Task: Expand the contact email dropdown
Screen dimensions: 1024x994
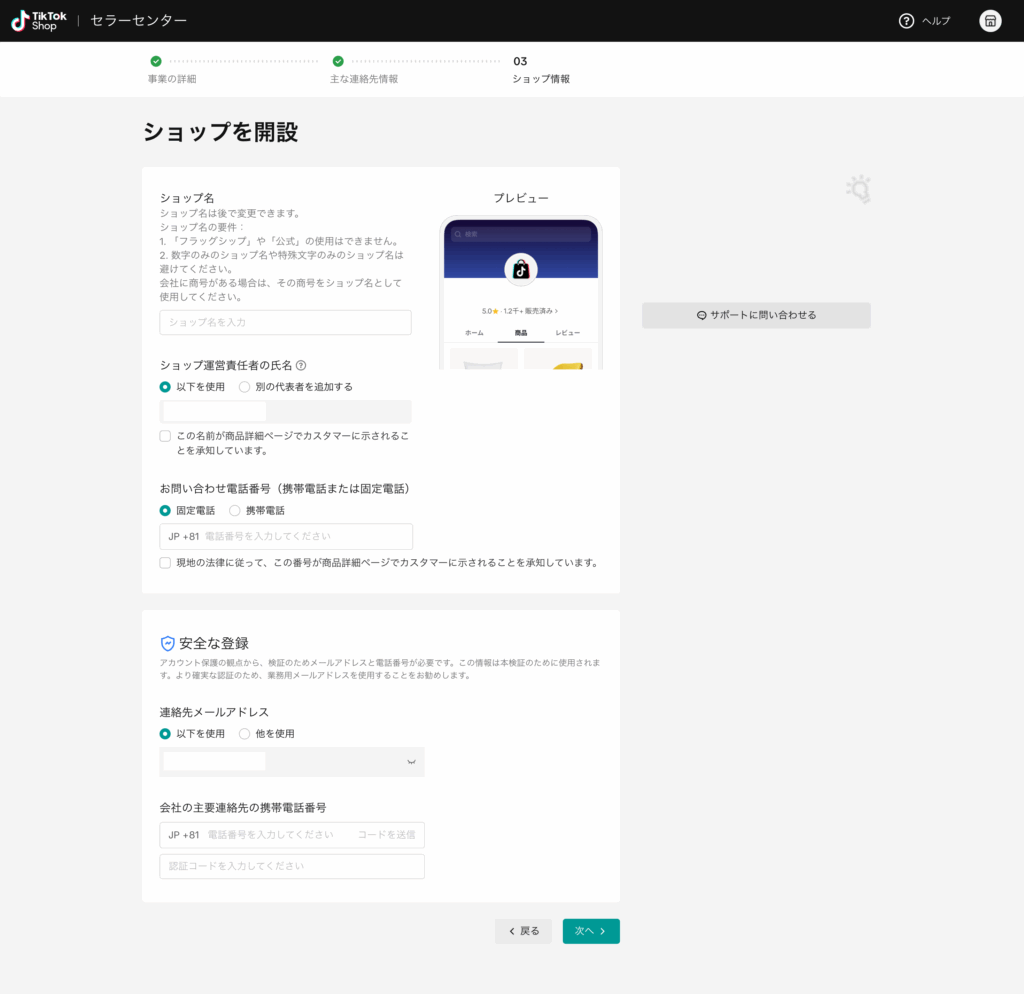Action: (410, 762)
